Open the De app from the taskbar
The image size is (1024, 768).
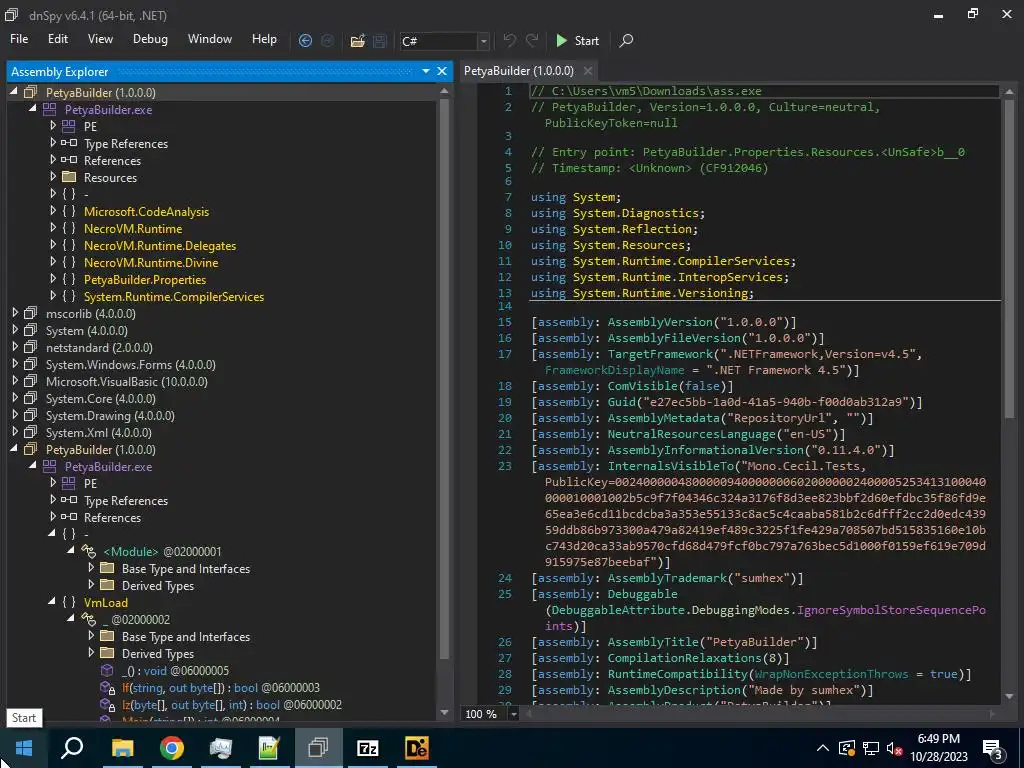pos(417,748)
